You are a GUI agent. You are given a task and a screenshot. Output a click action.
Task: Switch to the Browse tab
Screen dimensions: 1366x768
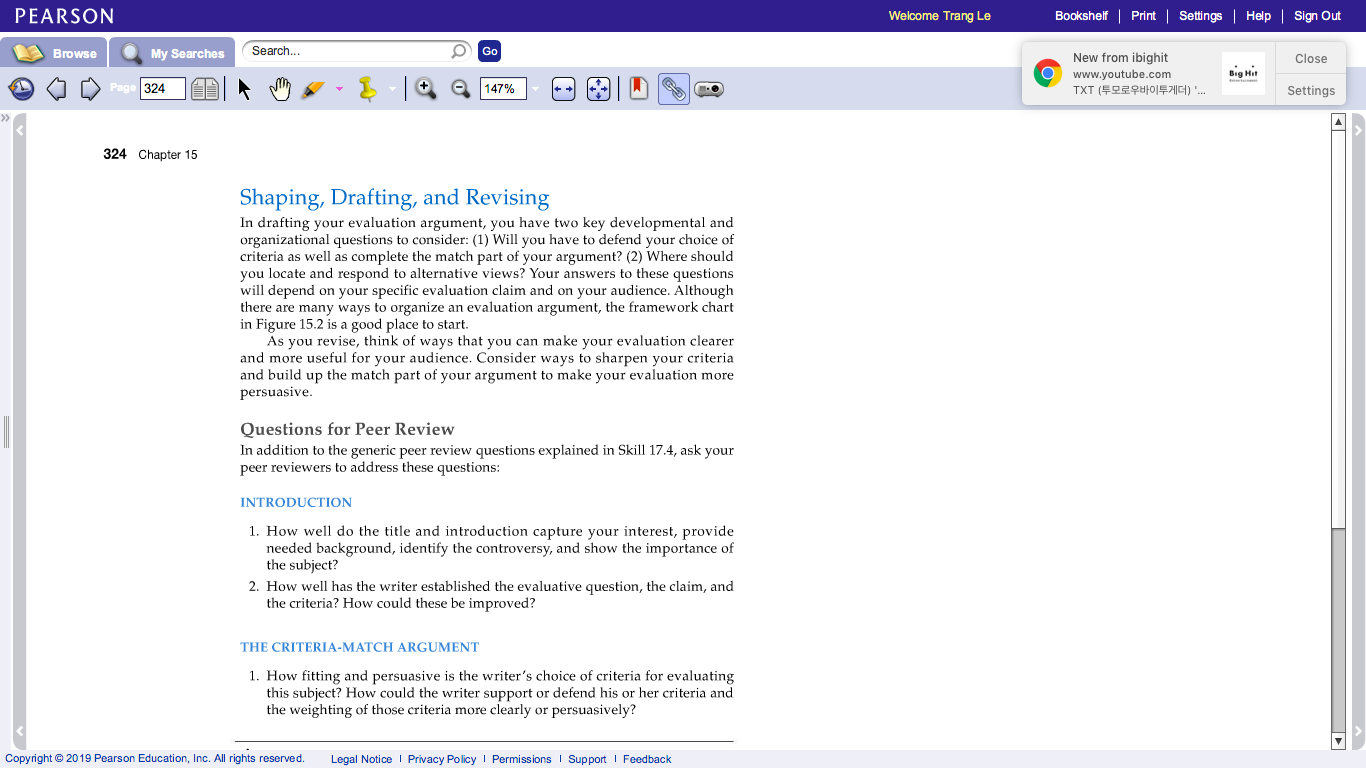[54, 53]
